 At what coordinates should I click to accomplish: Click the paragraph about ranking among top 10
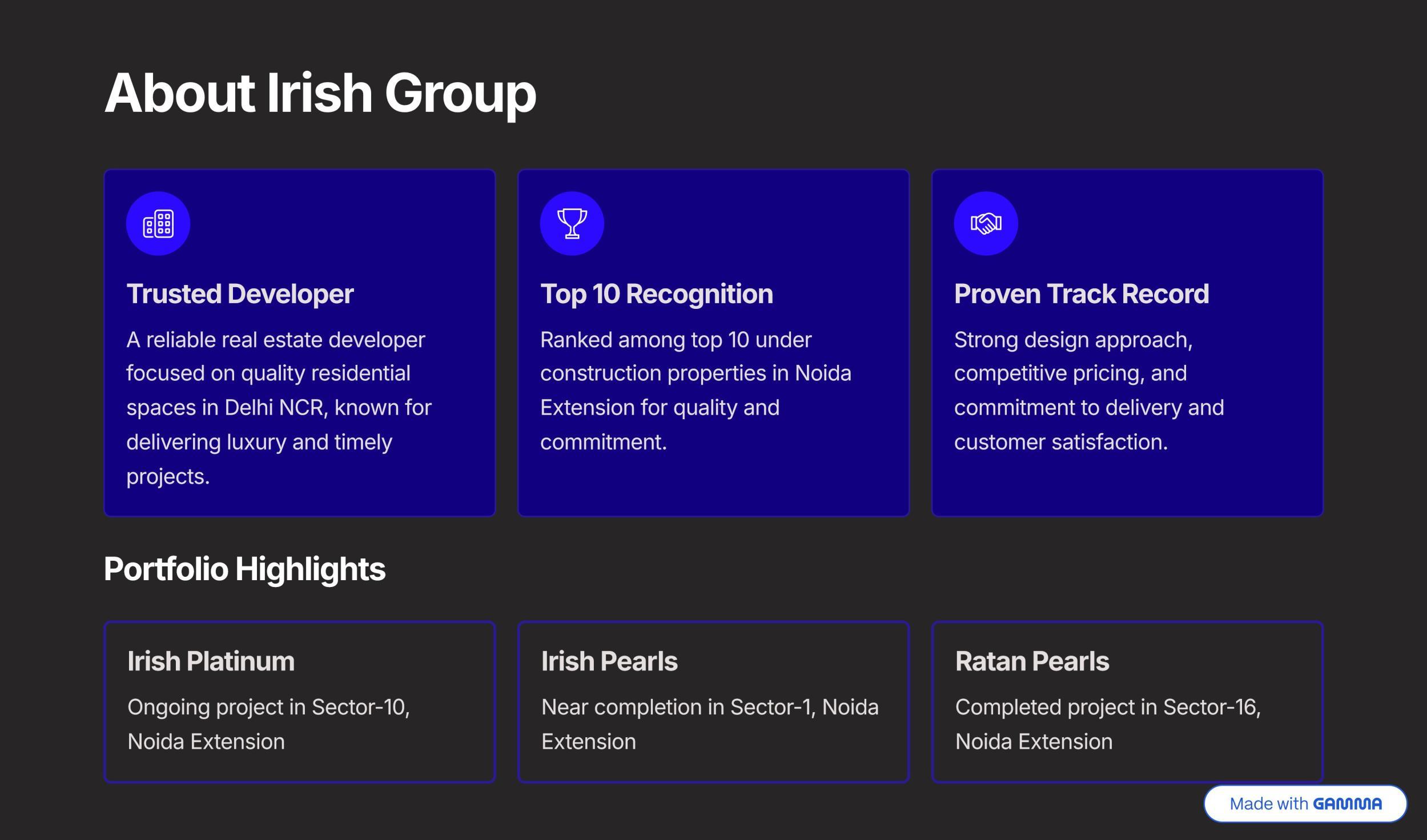pyautogui.click(x=695, y=391)
